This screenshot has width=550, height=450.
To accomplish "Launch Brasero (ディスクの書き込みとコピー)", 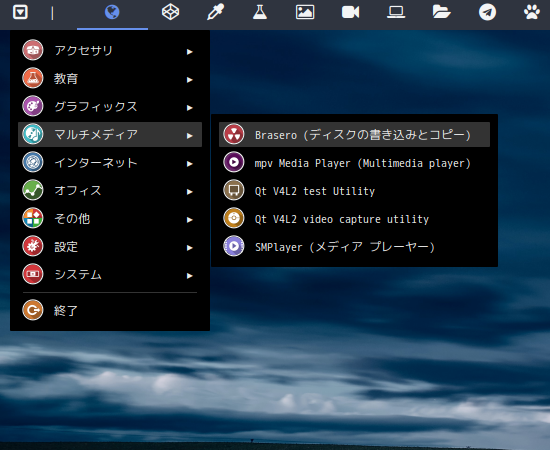I will [354, 134].
